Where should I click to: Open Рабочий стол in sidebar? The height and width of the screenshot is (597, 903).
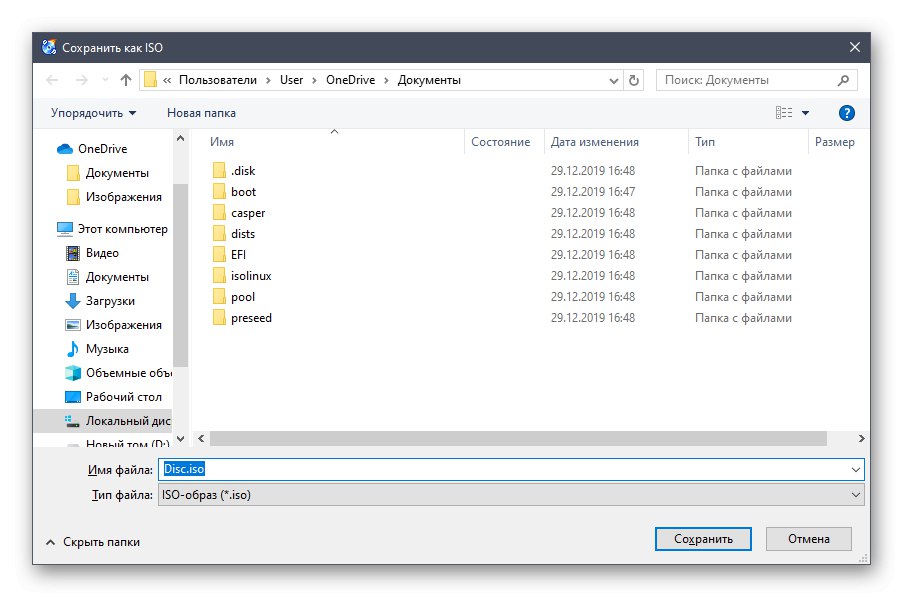coord(123,397)
